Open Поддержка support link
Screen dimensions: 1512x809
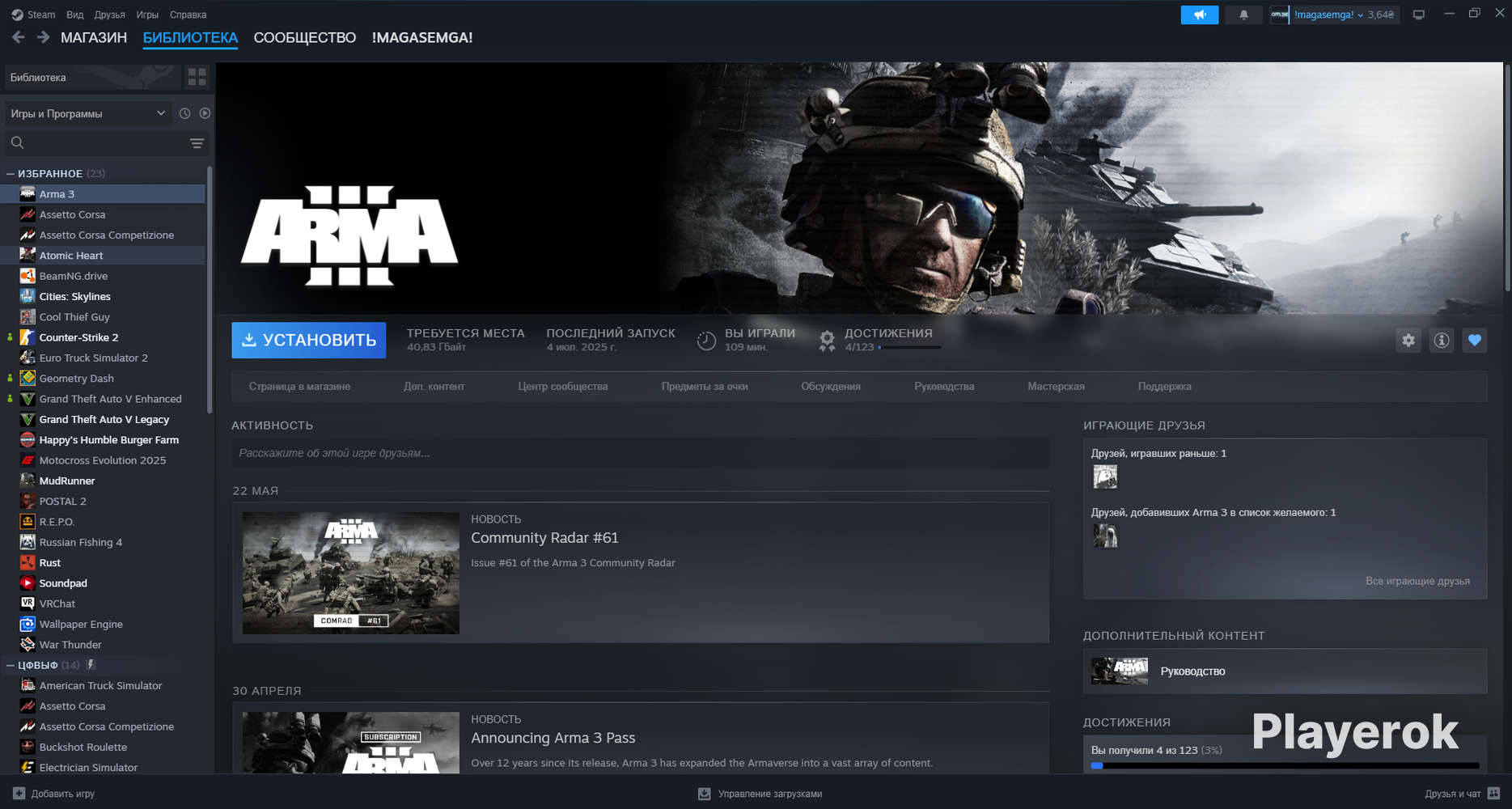(x=1165, y=387)
